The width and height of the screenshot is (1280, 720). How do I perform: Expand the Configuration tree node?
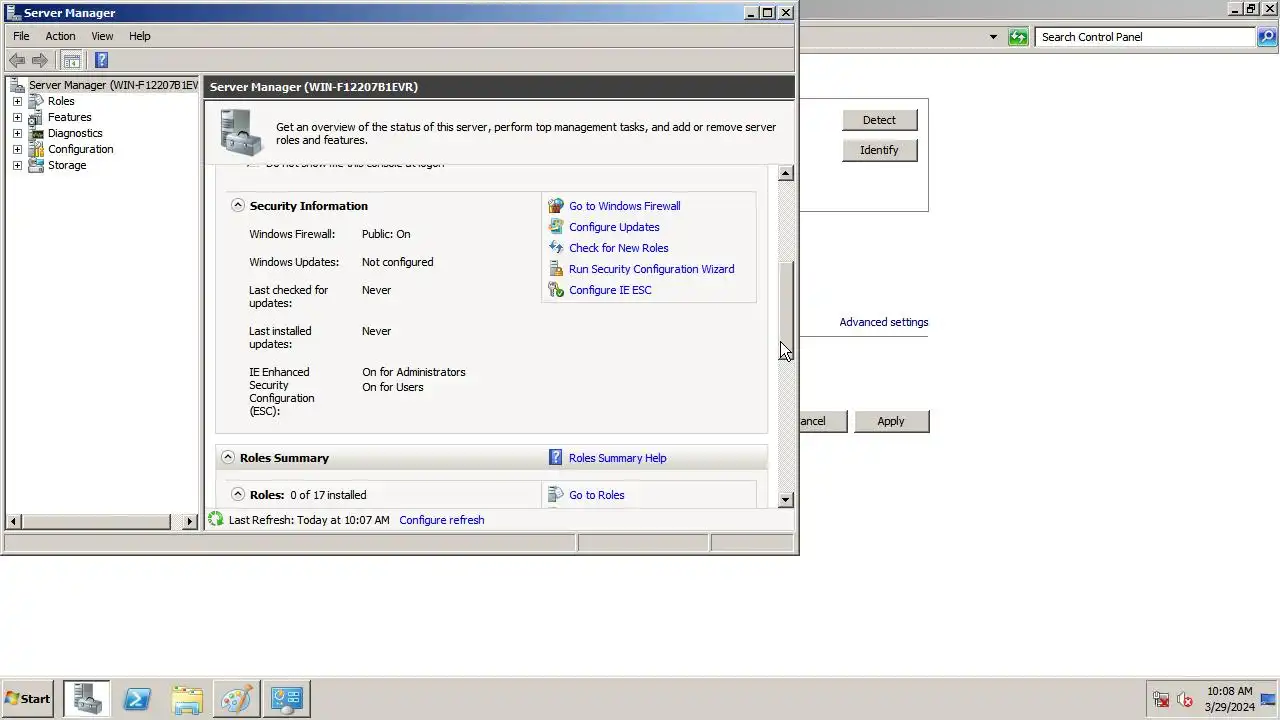tap(17, 149)
